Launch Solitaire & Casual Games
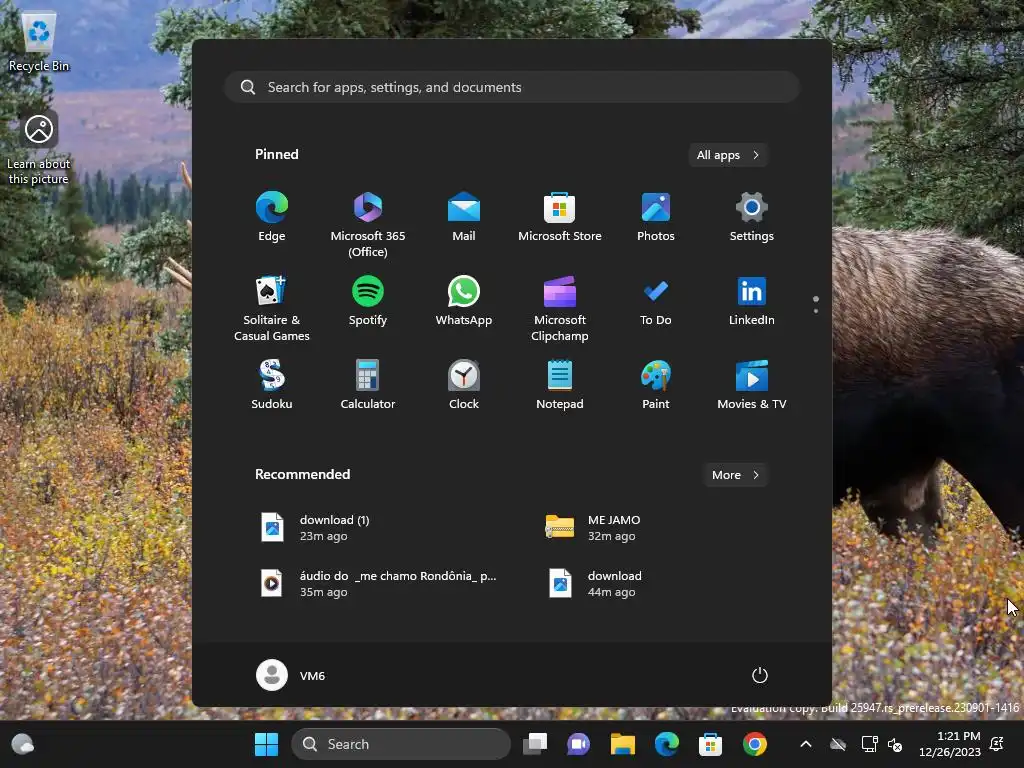Viewport: 1024px width, 768px height. (x=272, y=308)
